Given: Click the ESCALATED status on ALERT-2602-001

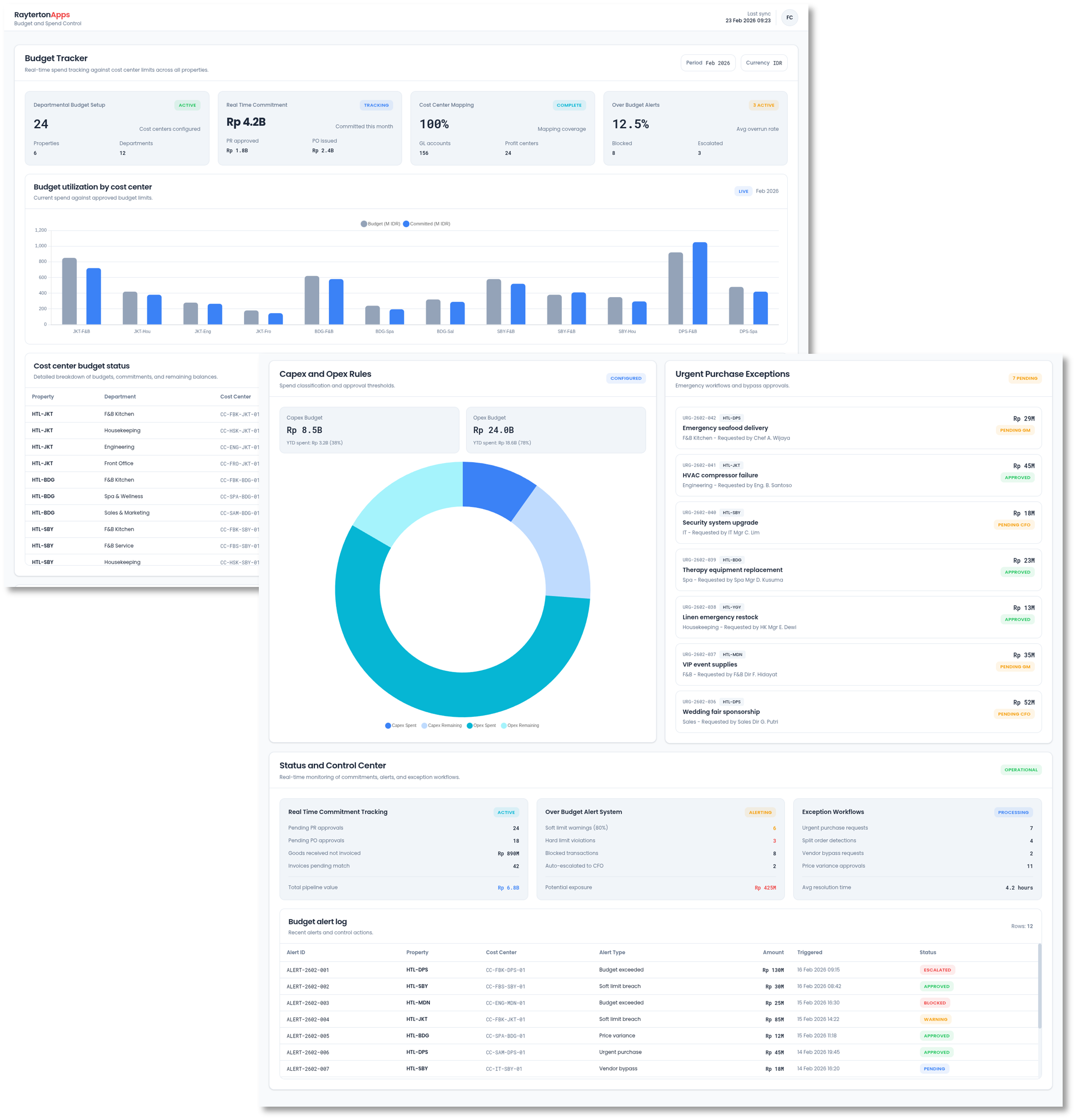Looking at the screenshot, I should [937, 970].
